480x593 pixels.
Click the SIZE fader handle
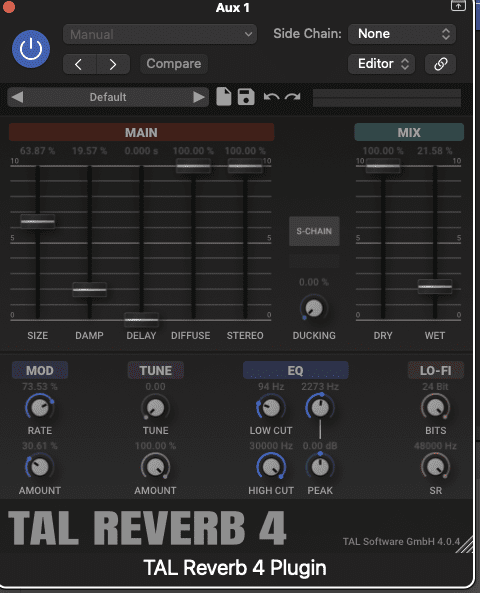pyautogui.click(x=38, y=222)
